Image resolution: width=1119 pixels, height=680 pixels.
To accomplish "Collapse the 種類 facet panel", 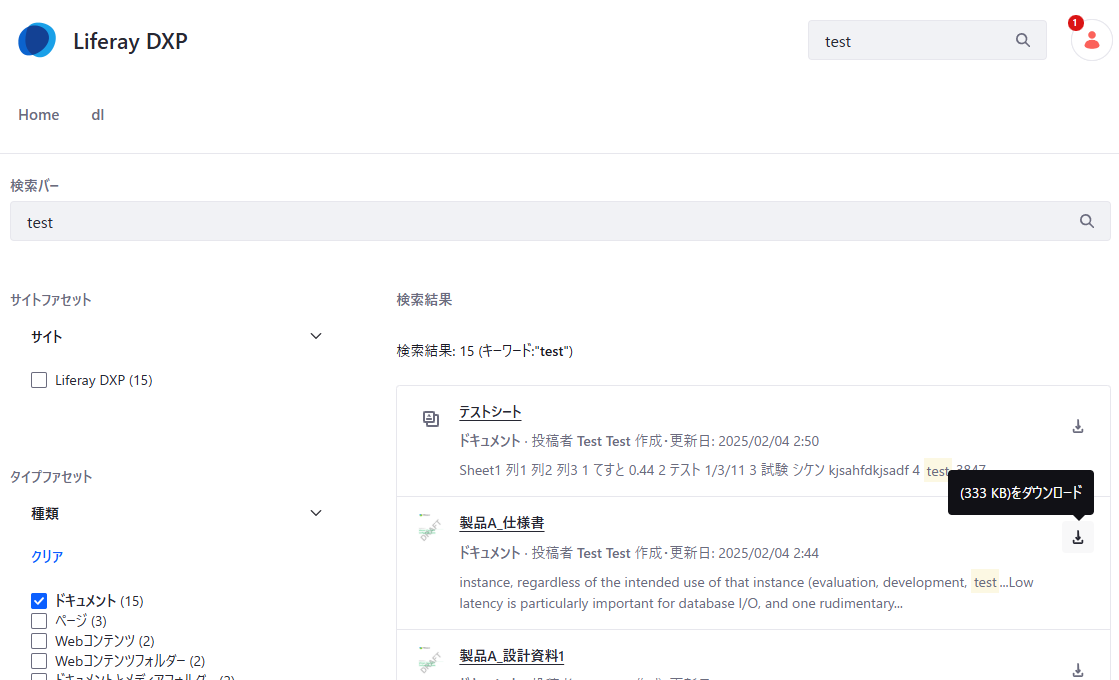I will point(316,513).
